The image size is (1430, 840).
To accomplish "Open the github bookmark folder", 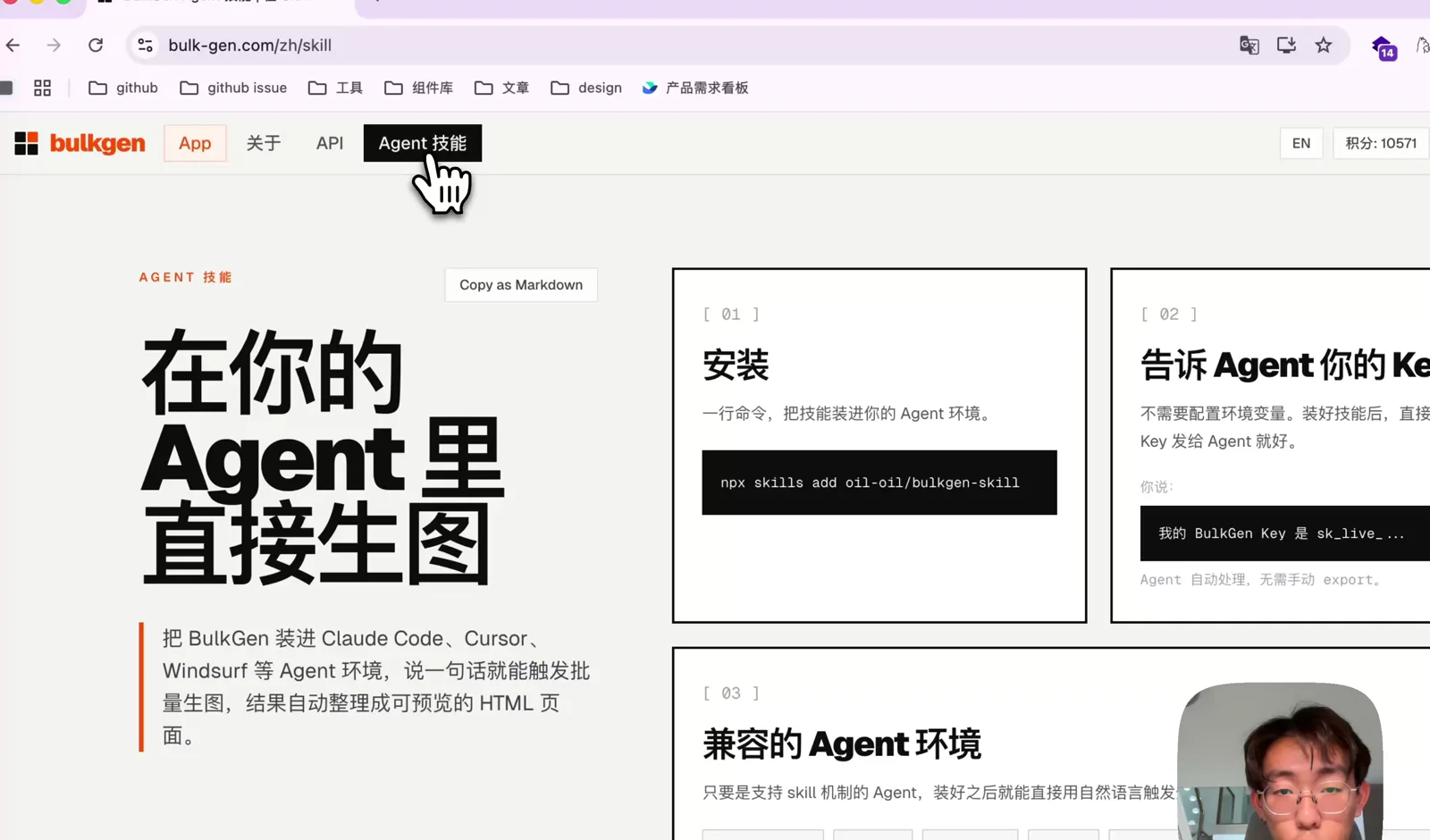I will click(123, 88).
